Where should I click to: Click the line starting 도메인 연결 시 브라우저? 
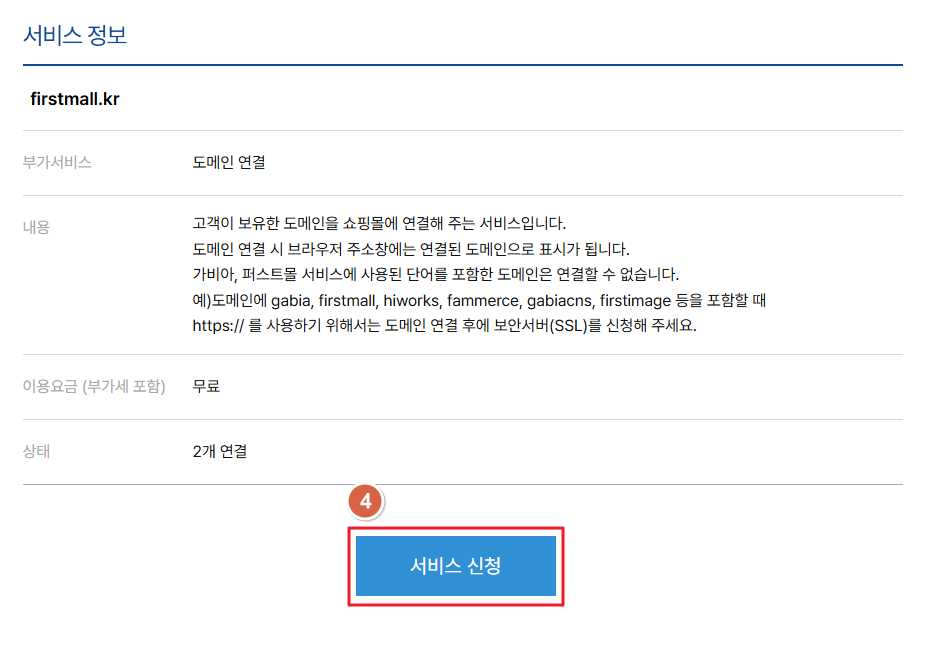tap(412, 248)
